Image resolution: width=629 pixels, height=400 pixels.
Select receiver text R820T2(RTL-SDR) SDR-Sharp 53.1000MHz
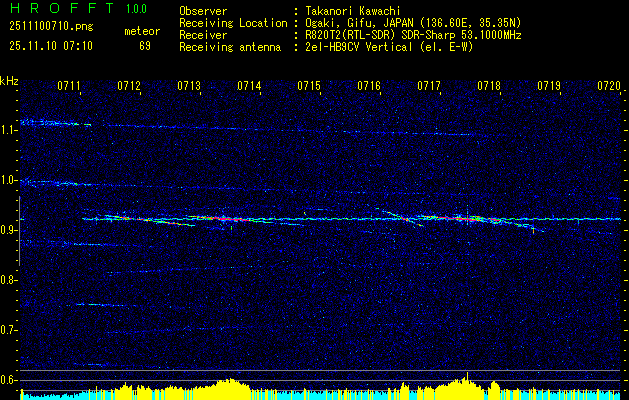click(414, 35)
